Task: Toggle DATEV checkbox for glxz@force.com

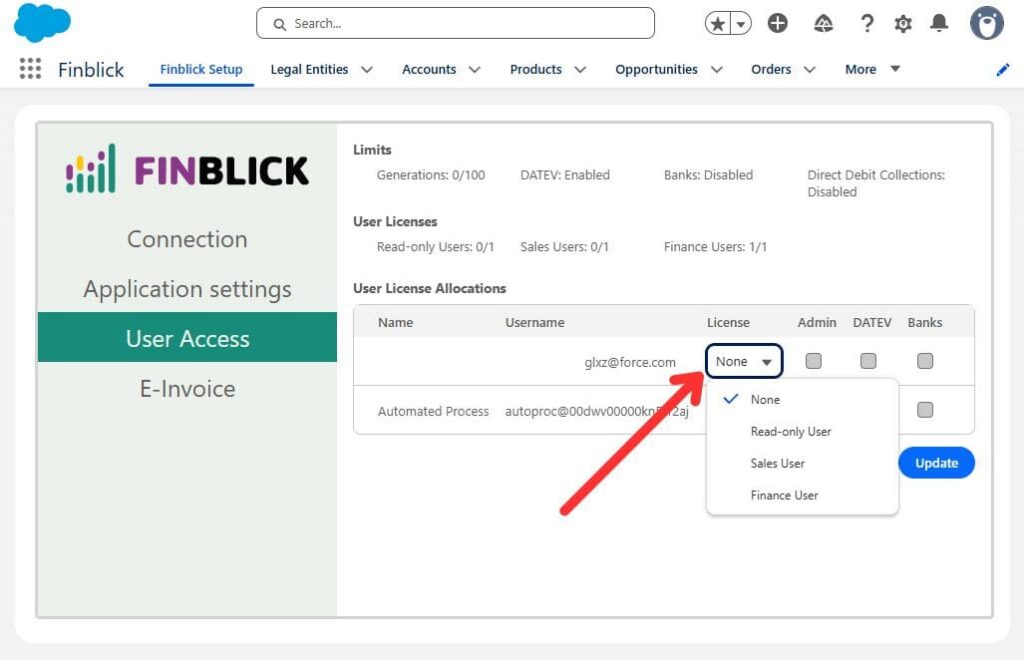Action: (868, 361)
